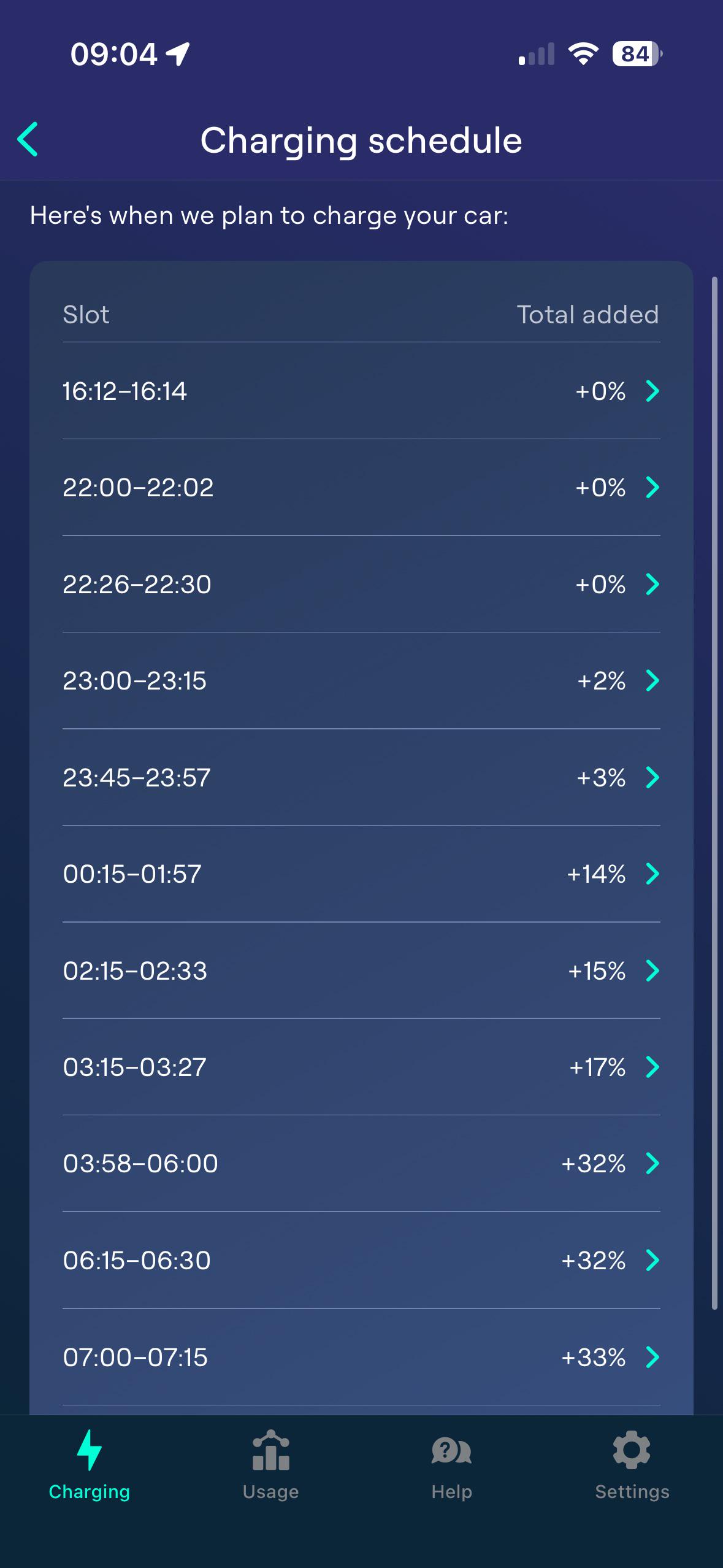The image size is (723, 1568).
Task: Tap the Wi-Fi status icon
Action: point(583,54)
